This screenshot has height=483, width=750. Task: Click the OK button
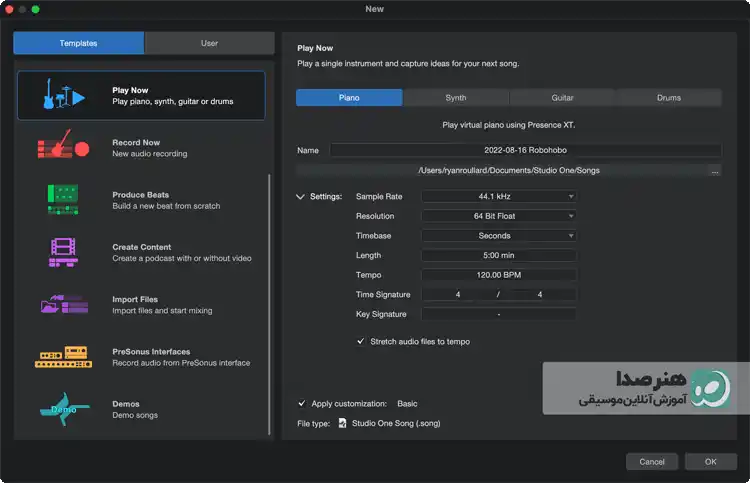pyautogui.click(x=710, y=461)
